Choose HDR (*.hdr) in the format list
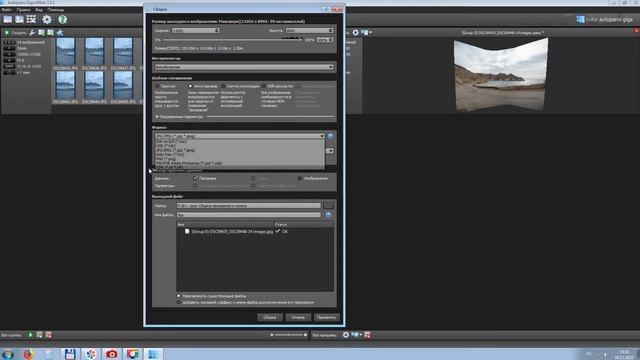The width and height of the screenshot is (640, 360). tap(240, 145)
